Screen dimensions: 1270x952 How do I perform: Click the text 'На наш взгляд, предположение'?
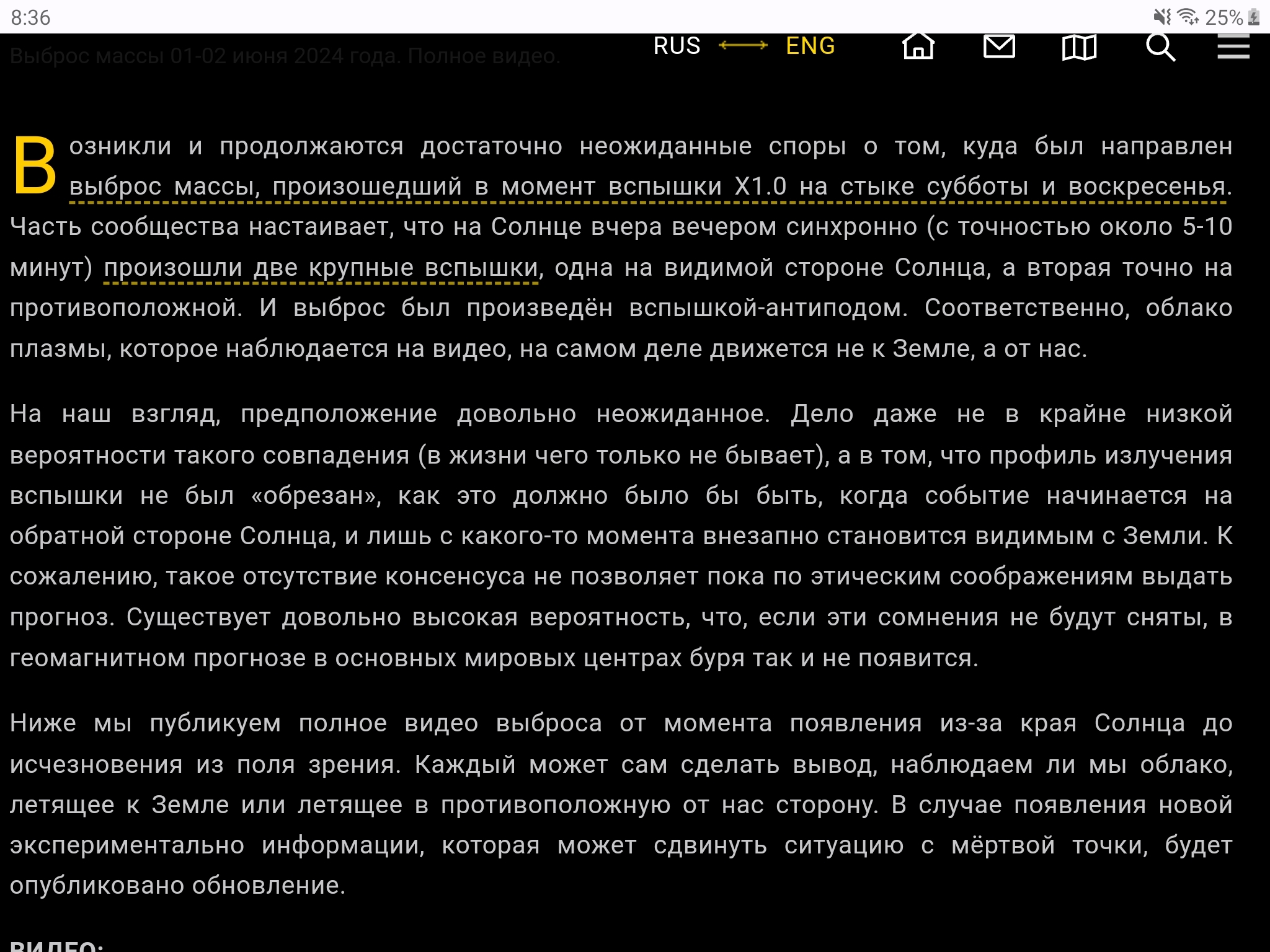(223, 414)
